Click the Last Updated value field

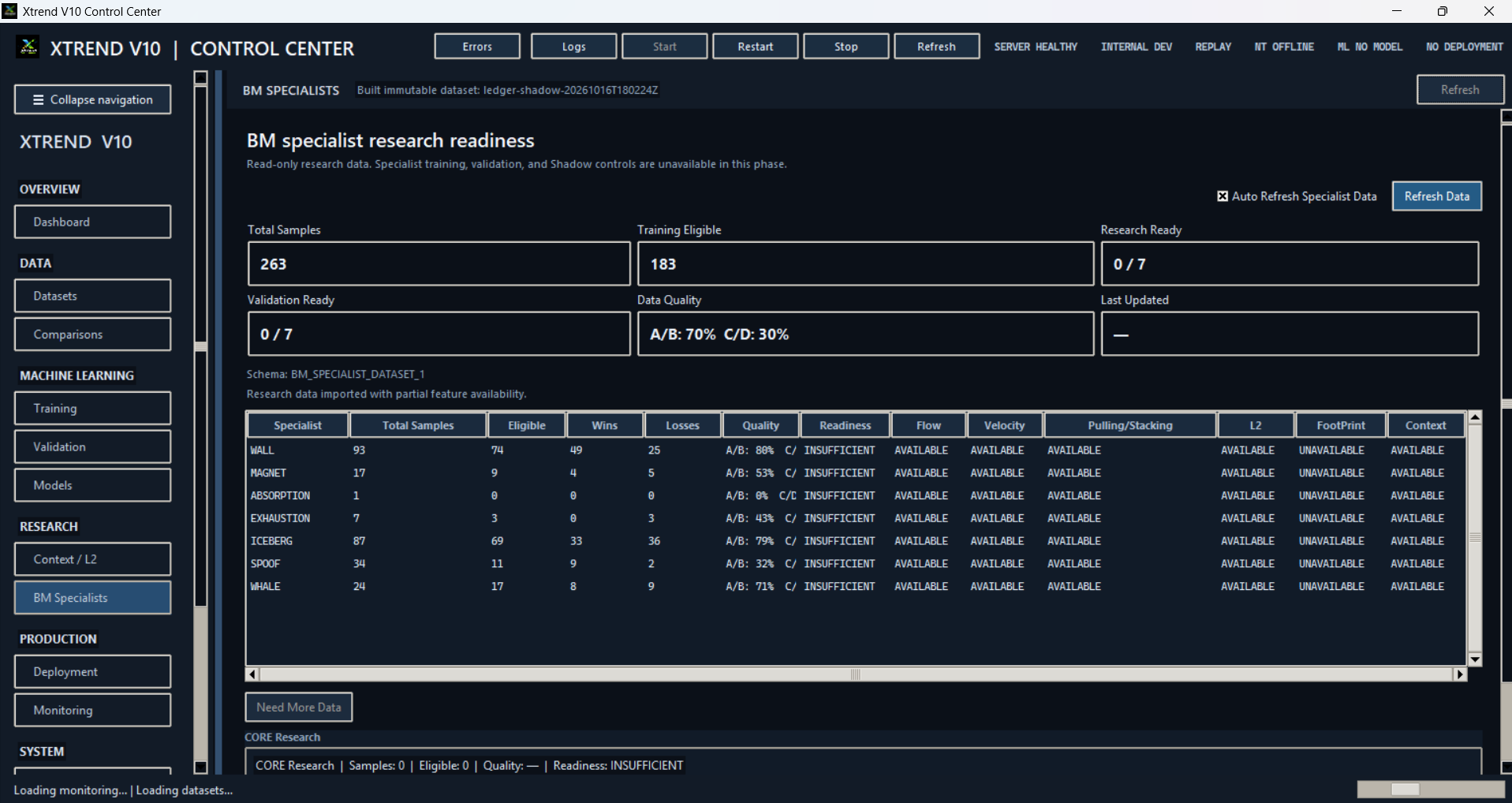1290,334
